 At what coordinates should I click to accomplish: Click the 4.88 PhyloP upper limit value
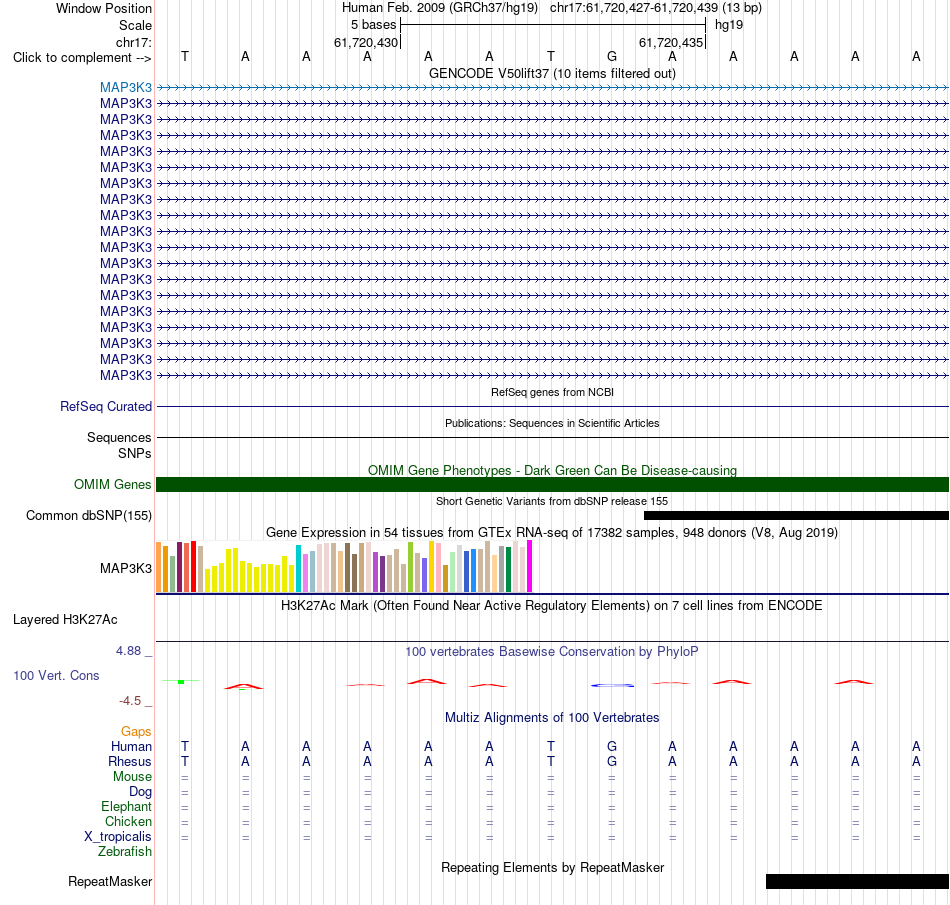pyautogui.click(x=128, y=651)
